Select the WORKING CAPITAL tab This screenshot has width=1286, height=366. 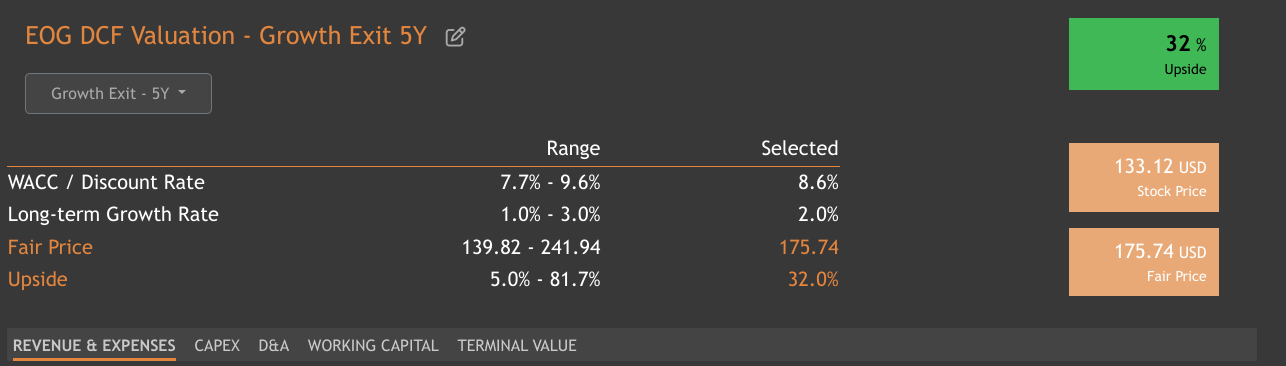click(x=373, y=345)
